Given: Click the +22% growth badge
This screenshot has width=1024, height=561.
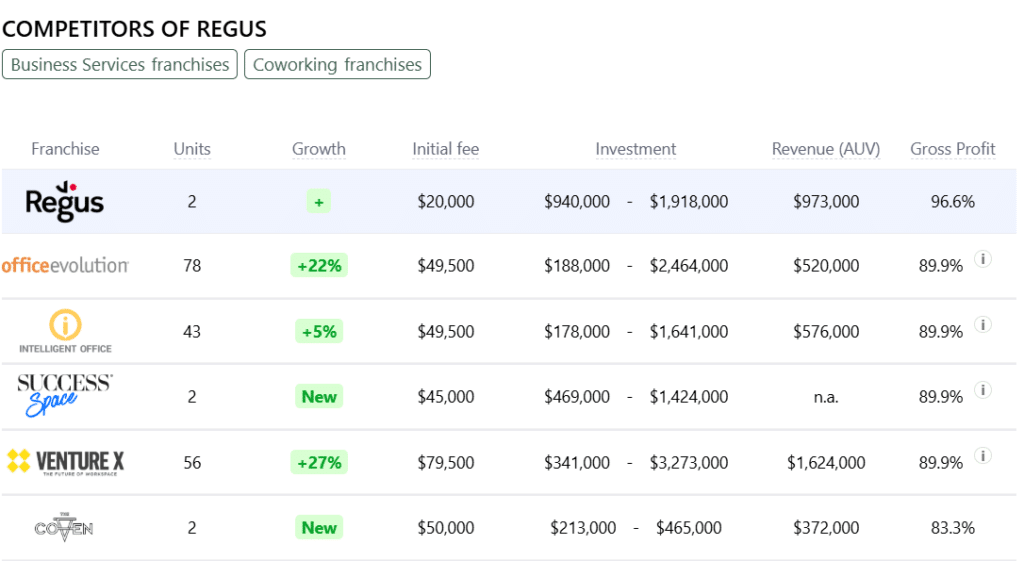Looking at the screenshot, I should (x=319, y=266).
